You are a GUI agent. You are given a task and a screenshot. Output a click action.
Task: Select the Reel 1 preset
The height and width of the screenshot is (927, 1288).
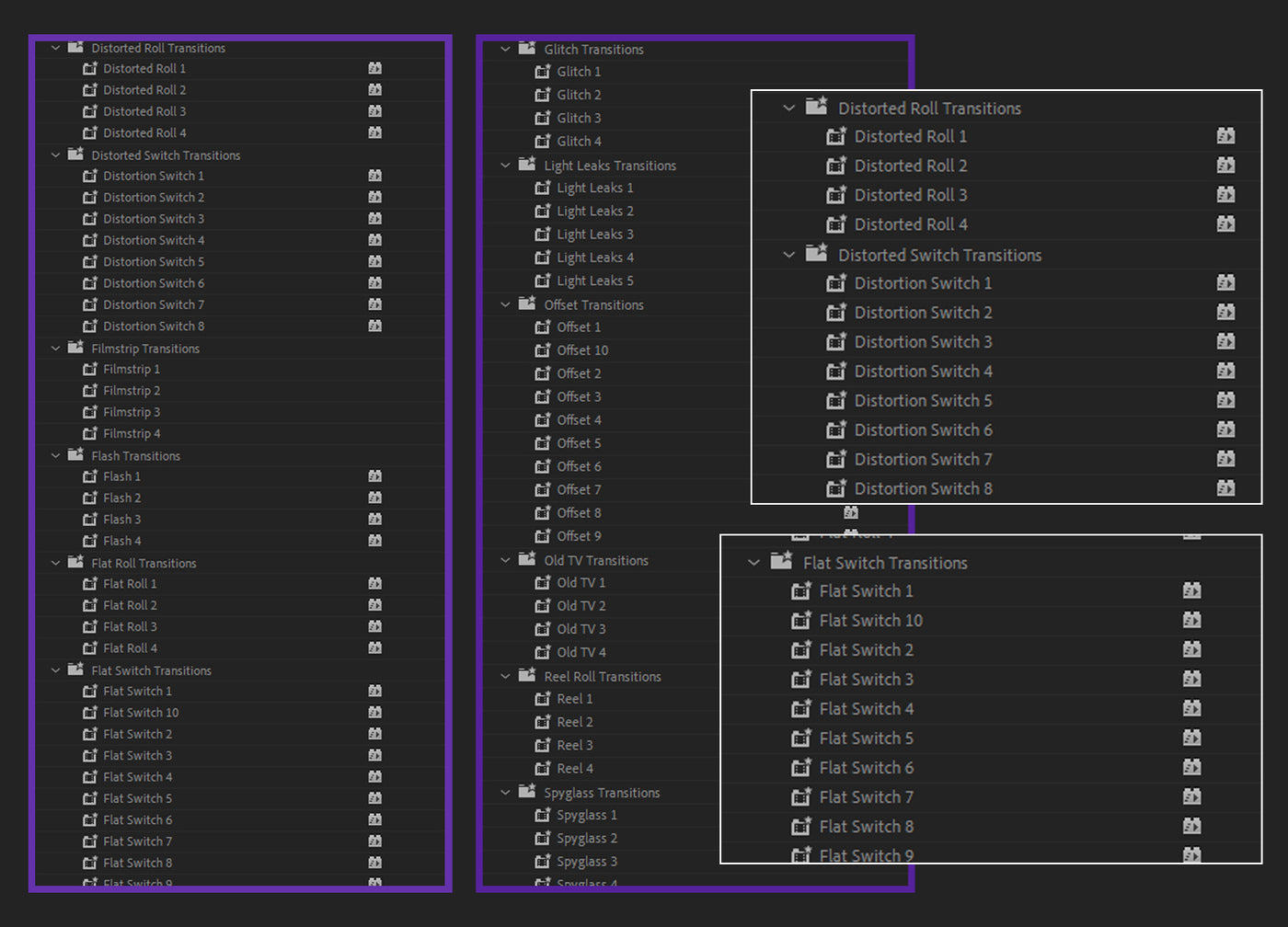(575, 699)
